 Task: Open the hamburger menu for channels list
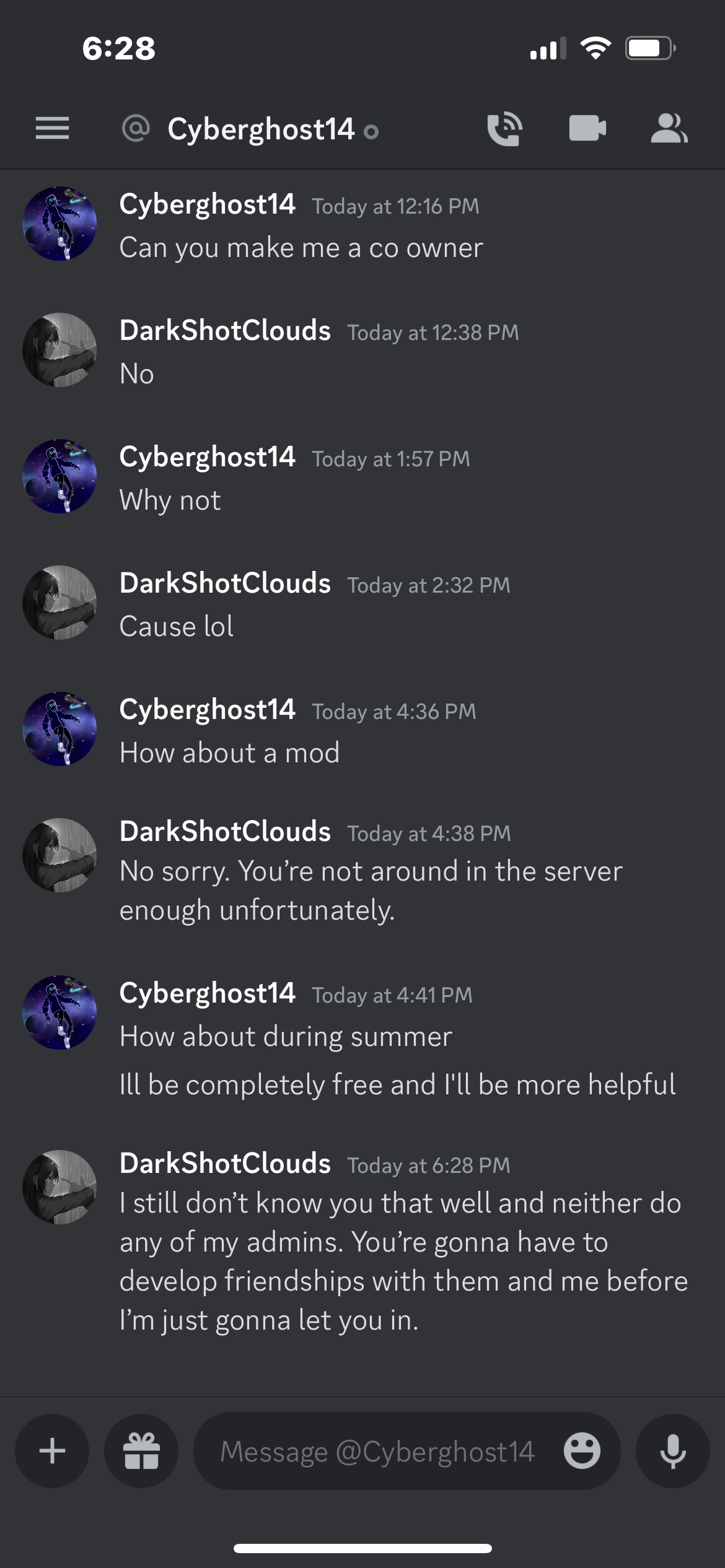52,129
